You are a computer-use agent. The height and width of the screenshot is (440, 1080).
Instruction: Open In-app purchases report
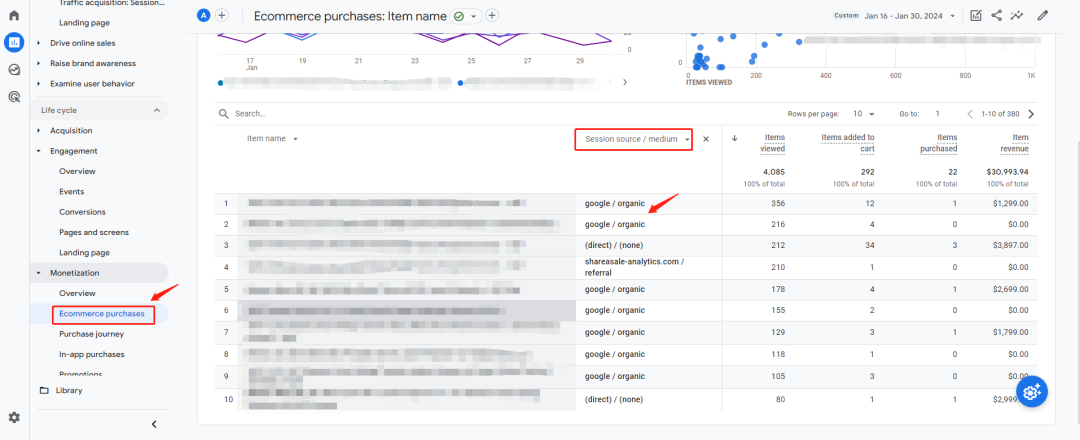click(x=92, y=355)
